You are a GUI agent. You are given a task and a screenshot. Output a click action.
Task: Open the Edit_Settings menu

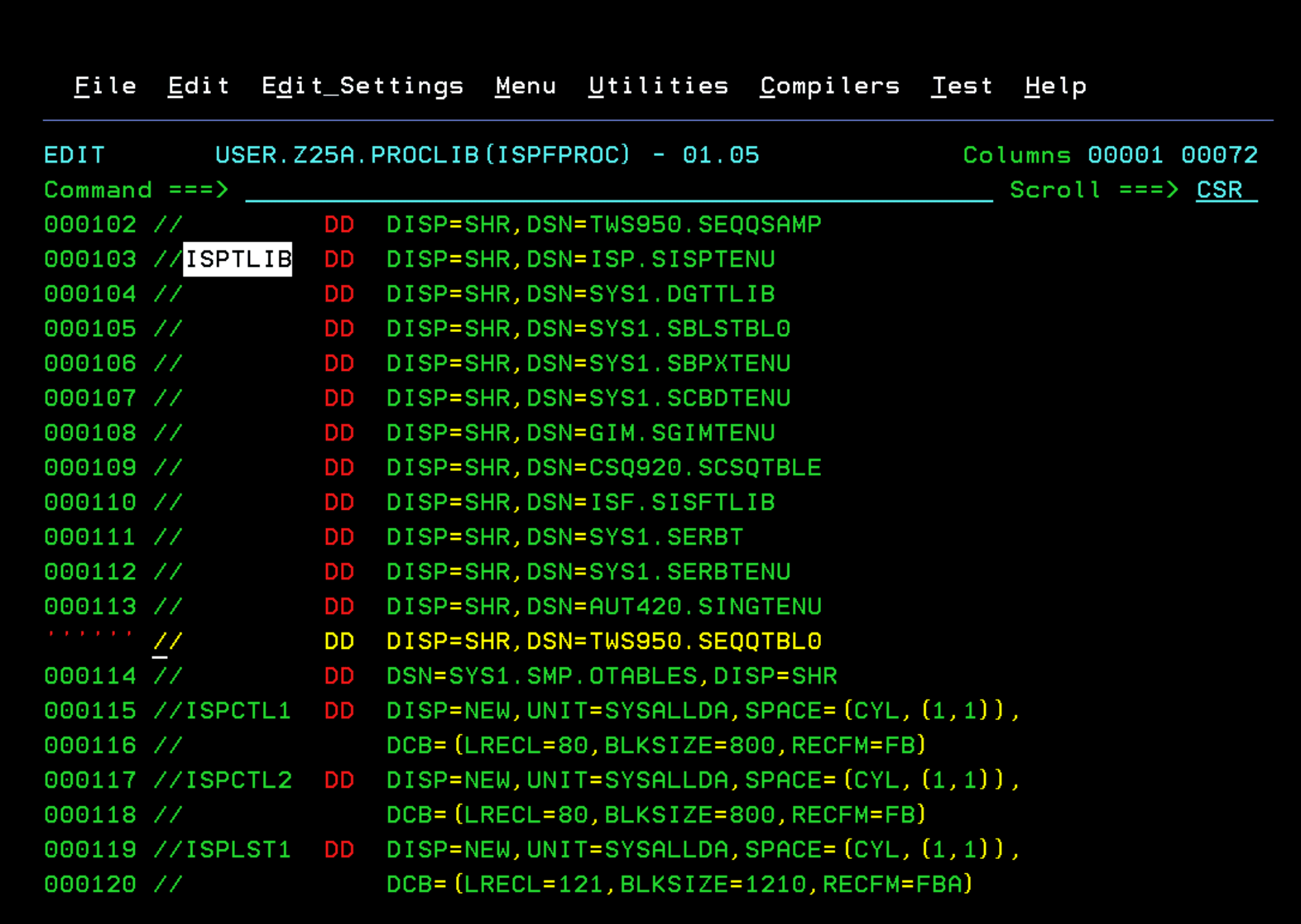(362, 86)
